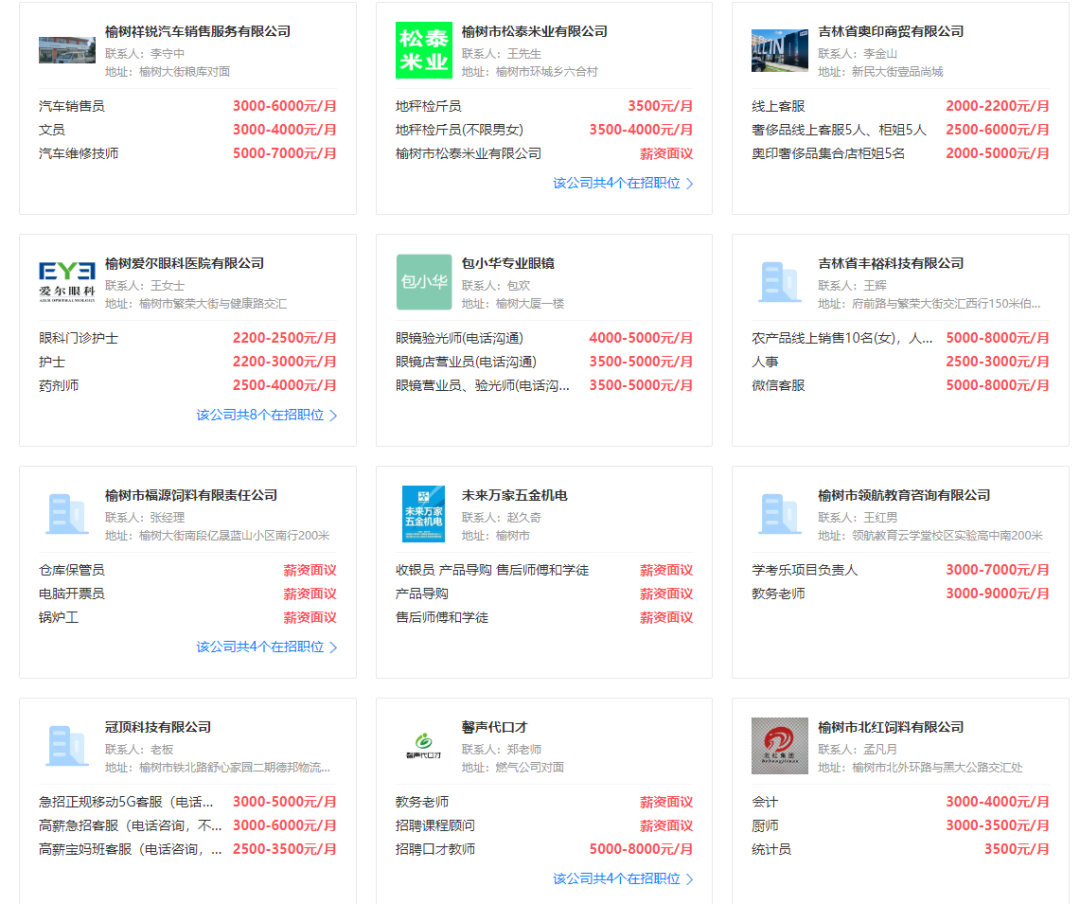This screenshot has width=1080, height=904.
Task: Click 薪资面议 beside 产品导购
Action: (x=666, y=593)
